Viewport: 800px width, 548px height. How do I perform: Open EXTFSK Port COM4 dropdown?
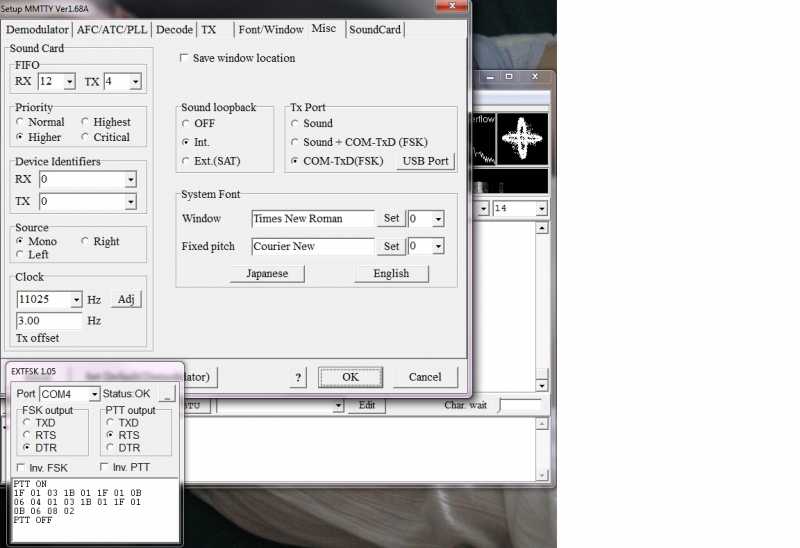point(94,394)
